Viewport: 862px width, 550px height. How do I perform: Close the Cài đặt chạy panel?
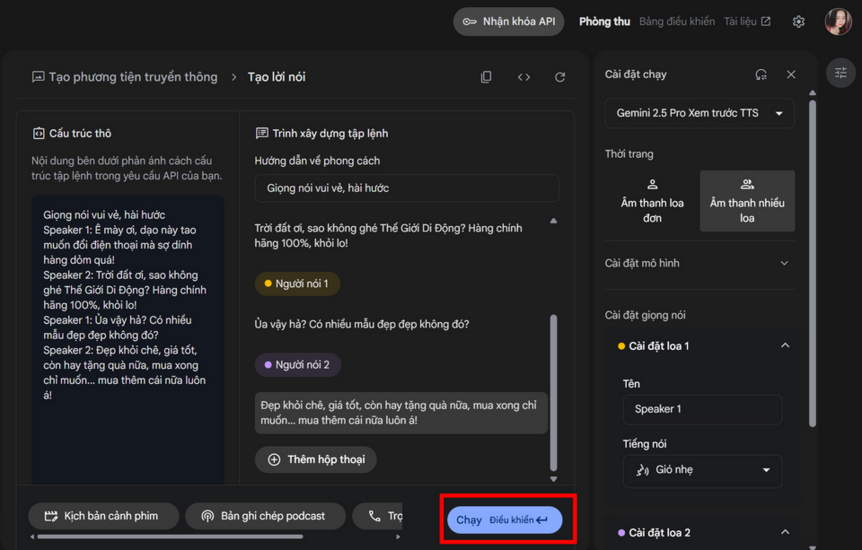pos(791,74)
